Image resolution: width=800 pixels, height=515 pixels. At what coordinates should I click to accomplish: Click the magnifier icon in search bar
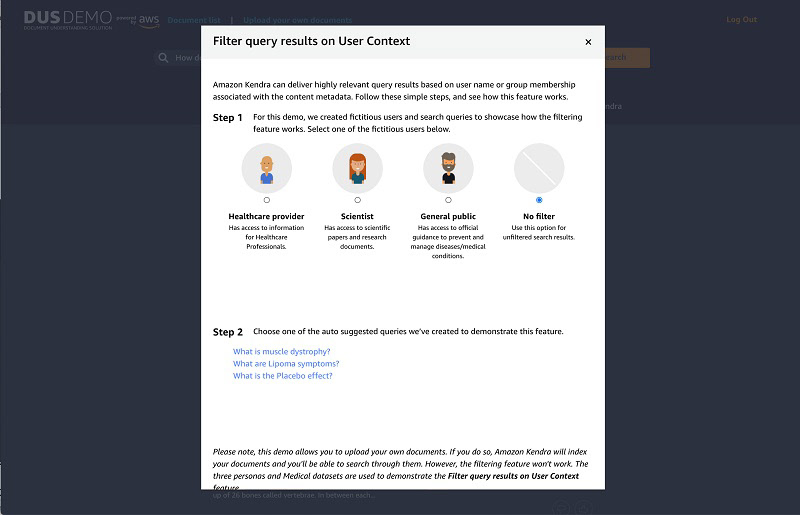tap(163, 58)
